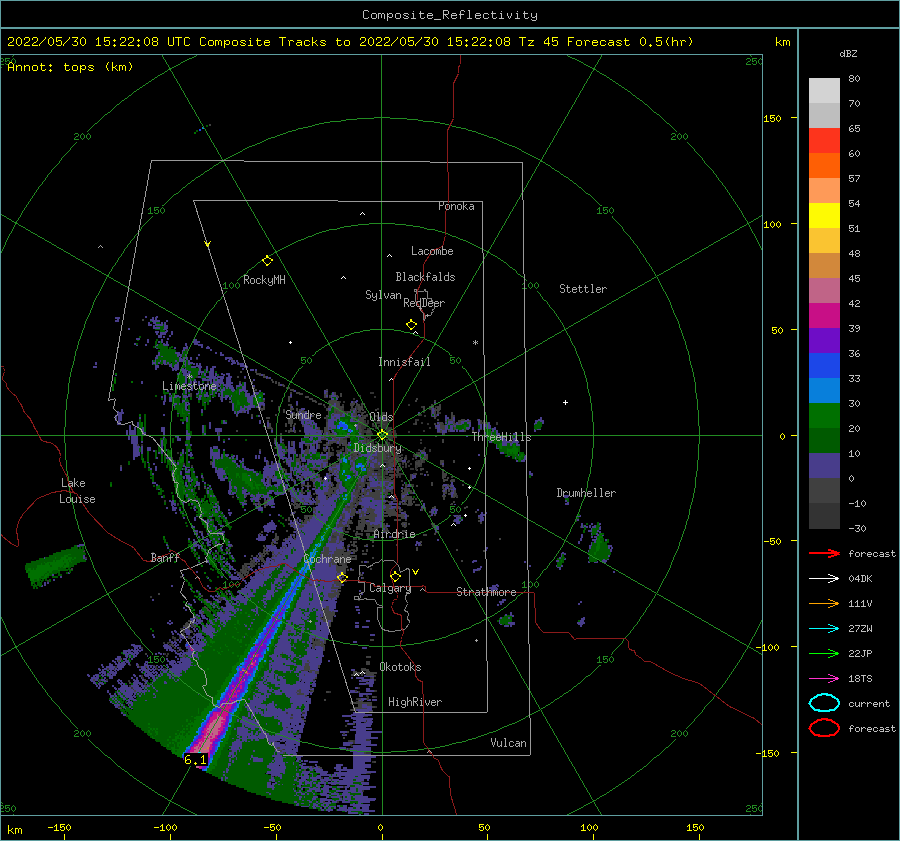This screenshot has height=841, width=900.
Task: Click the magenta 42 dBZ color swatch
Action: (x=824, y=315)
